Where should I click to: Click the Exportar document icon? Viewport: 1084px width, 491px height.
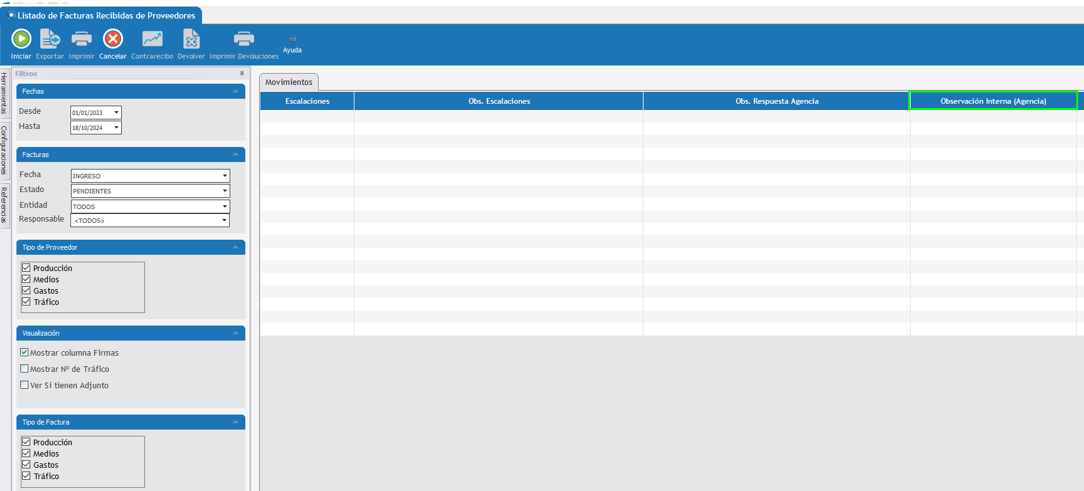49,39
